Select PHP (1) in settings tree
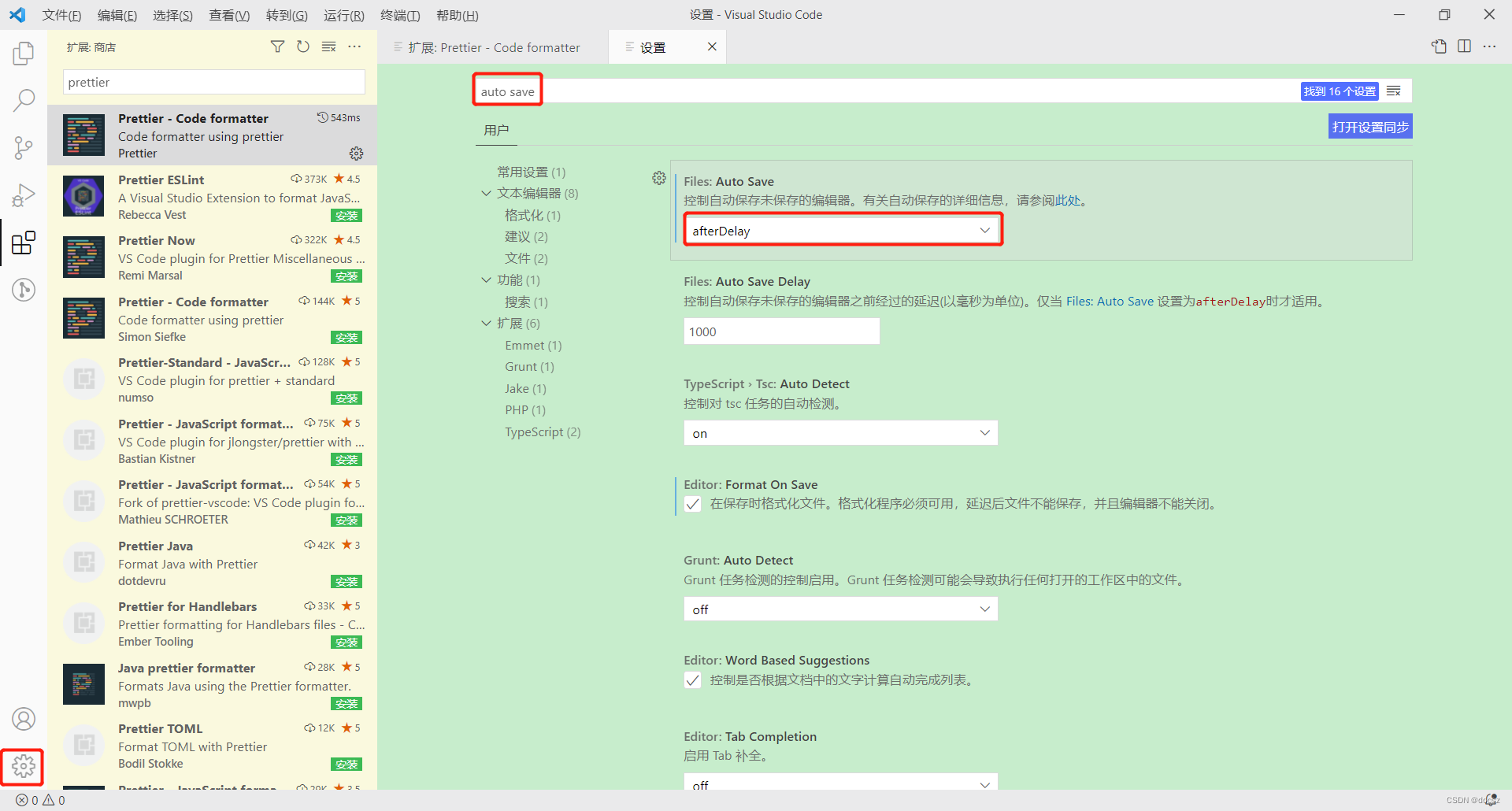This screenshot has height=811, width=1512. [525, 409]
